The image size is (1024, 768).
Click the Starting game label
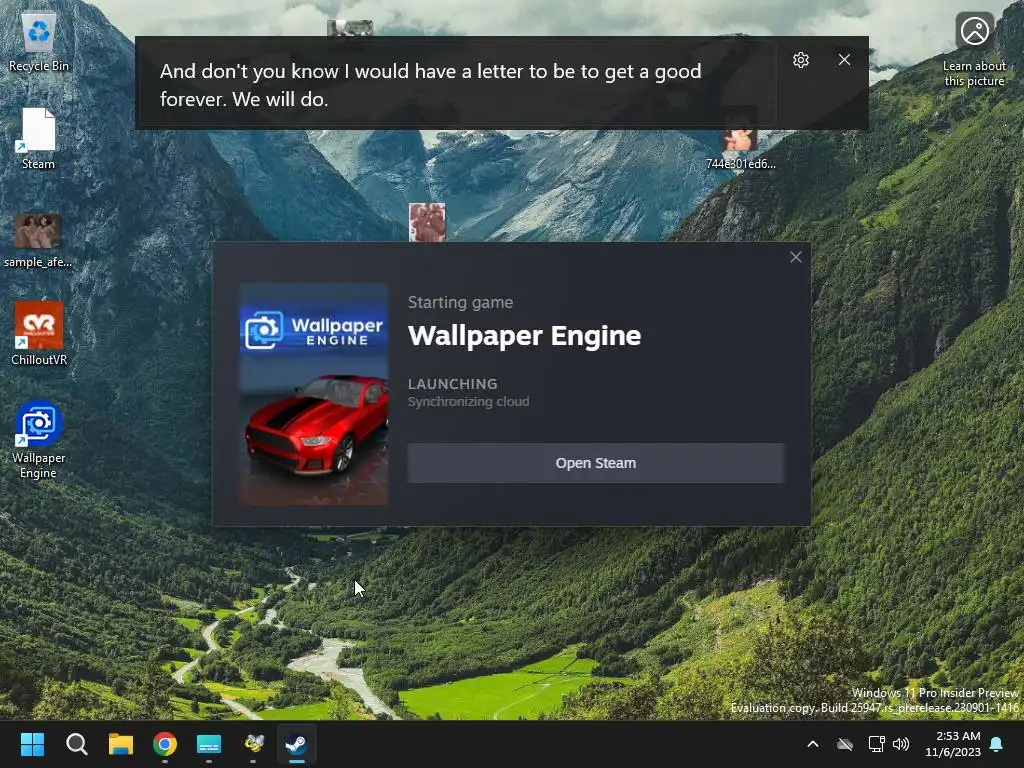[460, 302]
